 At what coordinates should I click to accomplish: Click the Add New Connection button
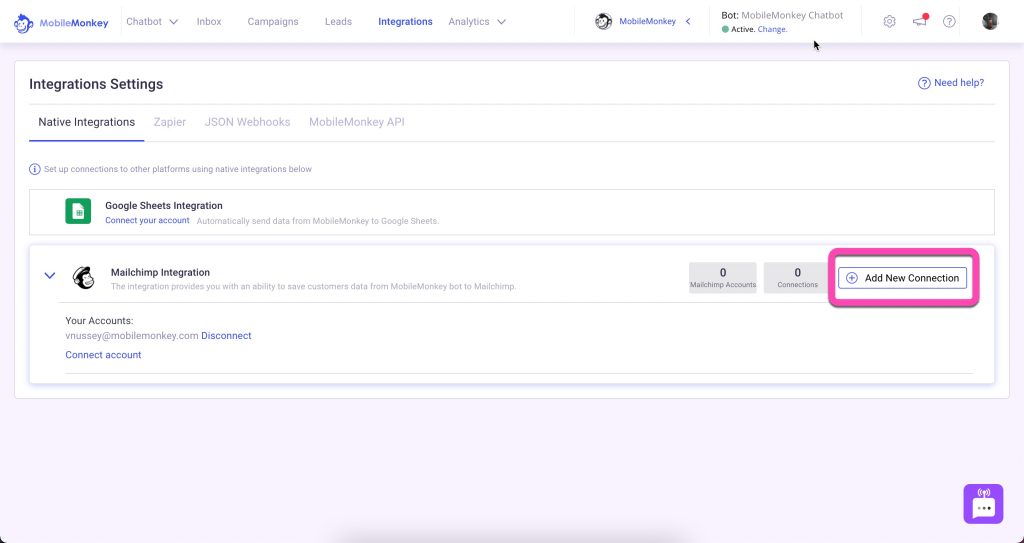coord(903,278)
